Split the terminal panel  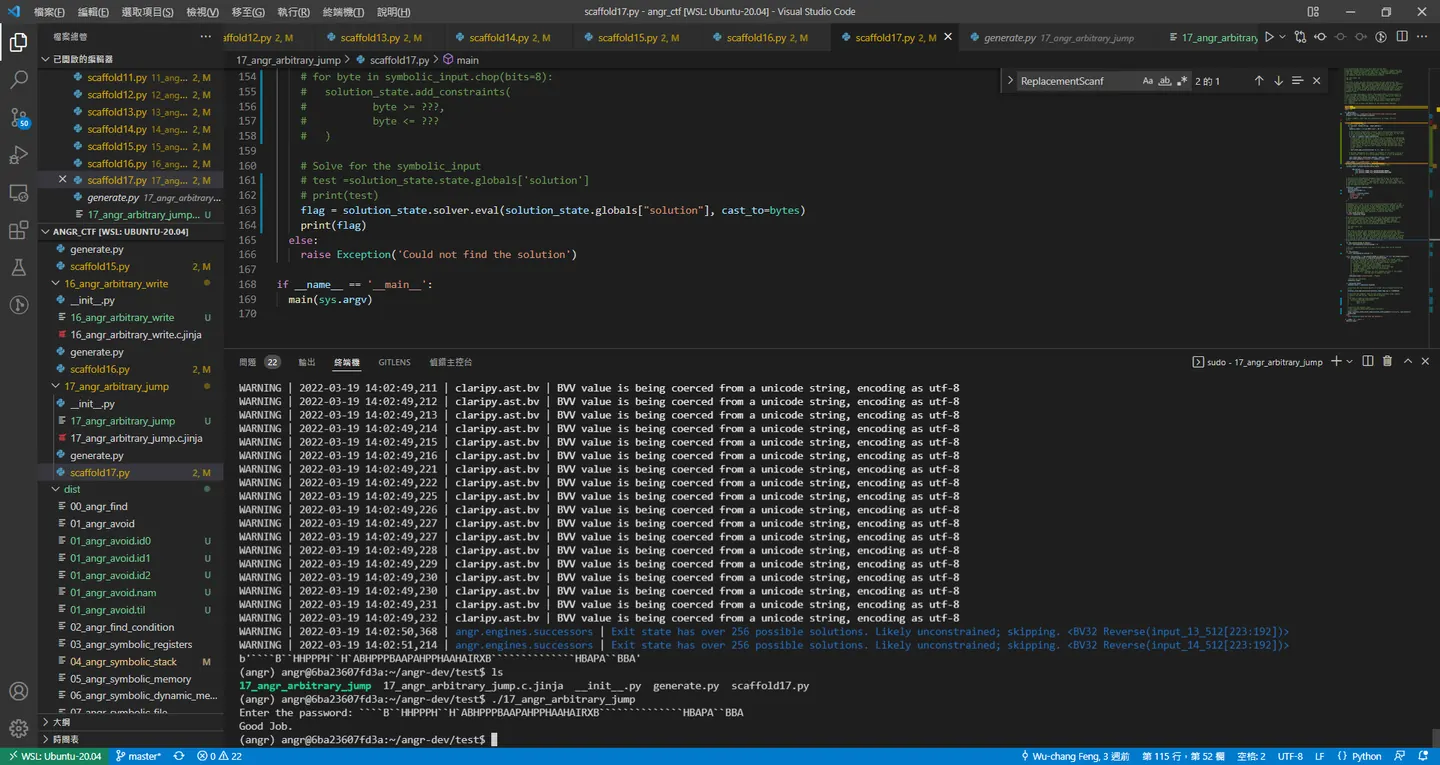click(1368, 362)
